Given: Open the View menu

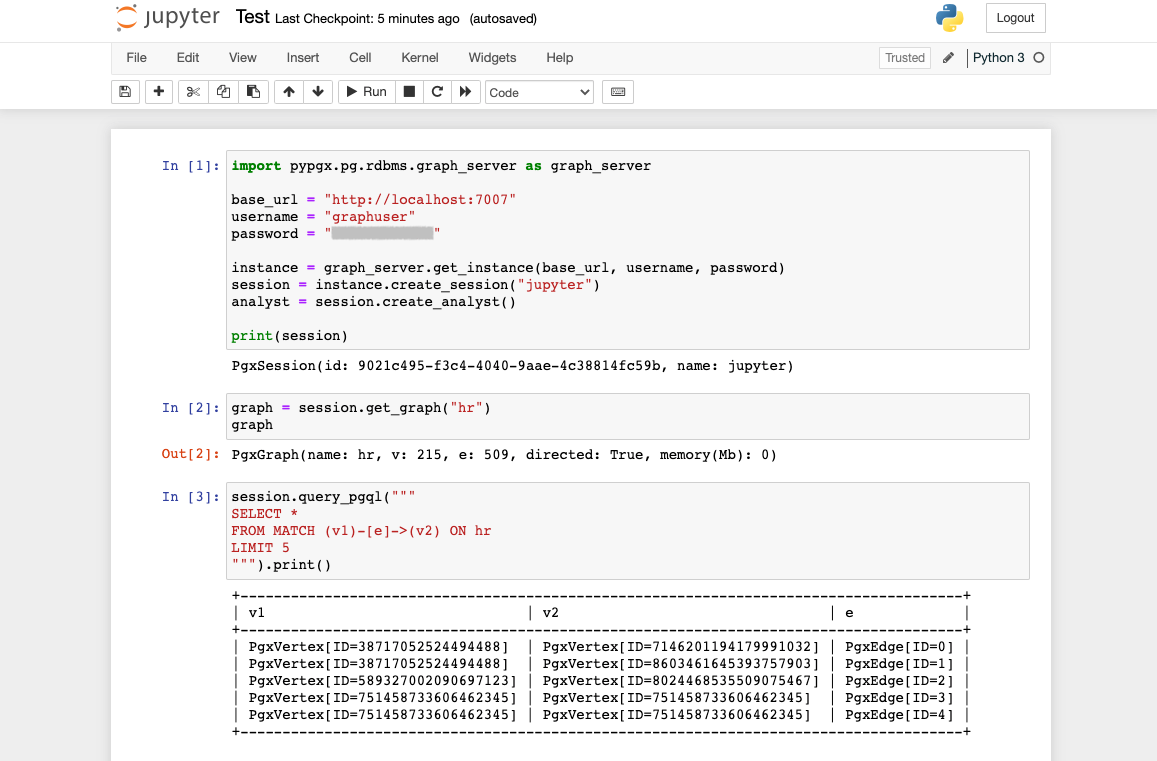Looking at the screenshot, I should [243, 58].
